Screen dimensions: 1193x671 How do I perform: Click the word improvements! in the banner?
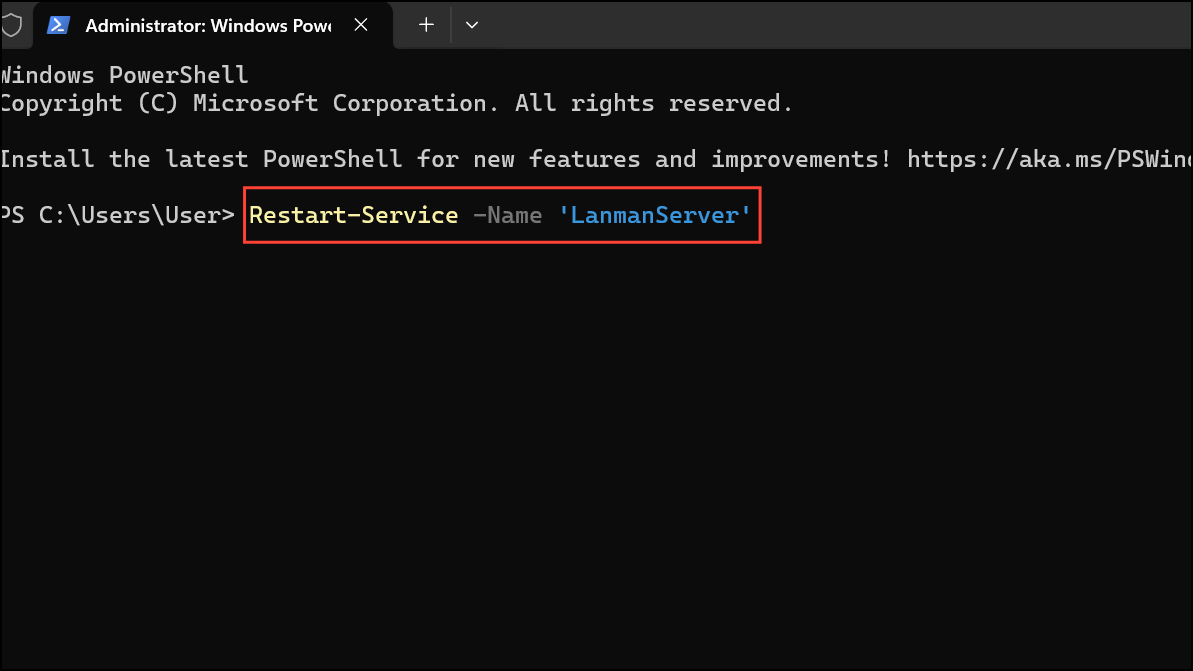pos(801,159)
